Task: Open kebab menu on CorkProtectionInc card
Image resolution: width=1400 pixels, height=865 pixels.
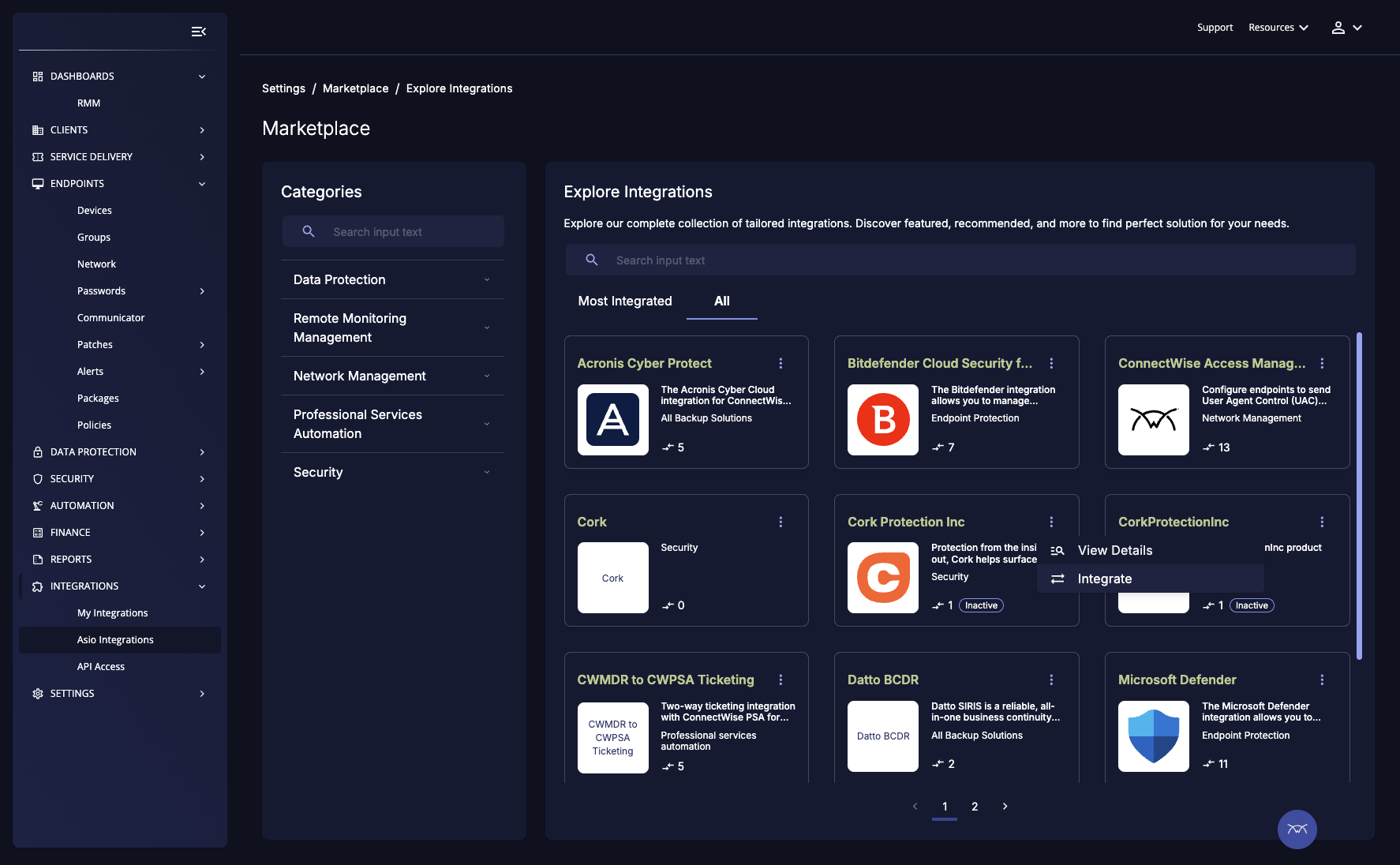Action: (x=1322, y=522)
